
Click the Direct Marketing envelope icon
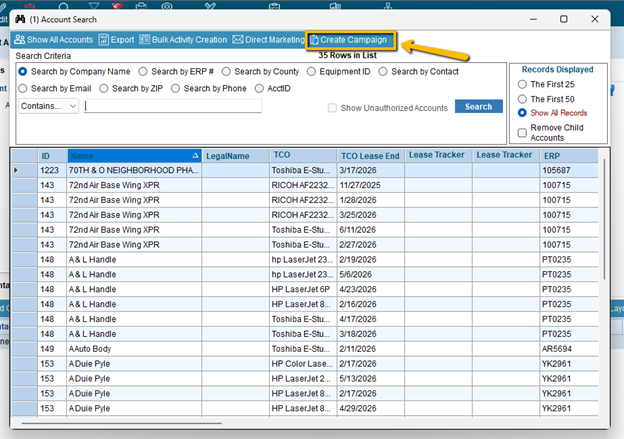[x=238, y=39]
